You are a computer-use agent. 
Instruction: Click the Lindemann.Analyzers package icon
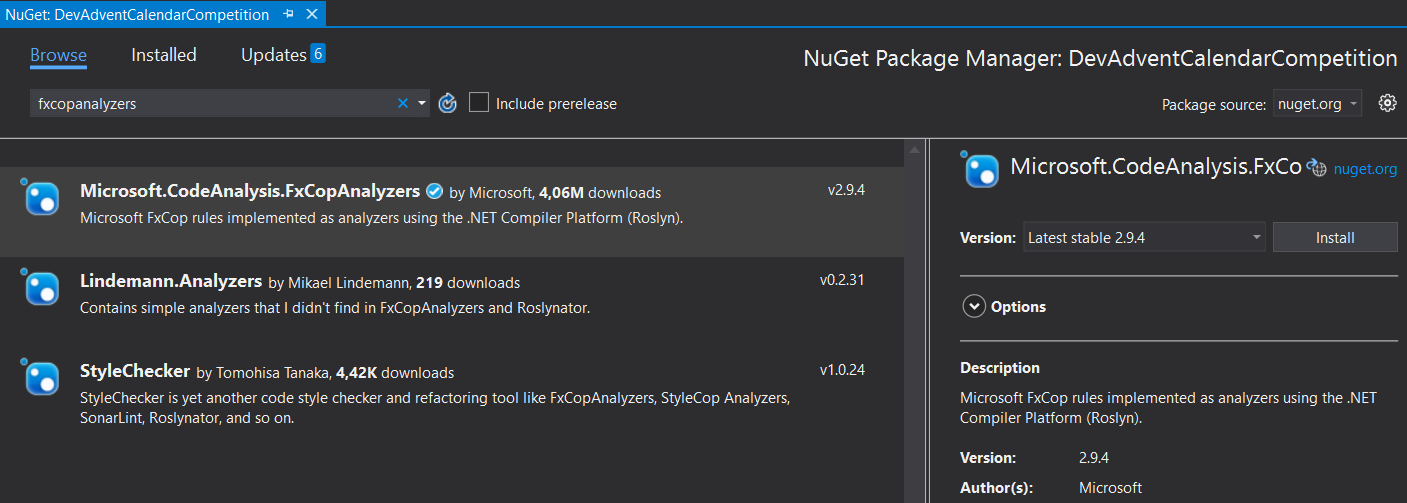(x=42, y=288)
